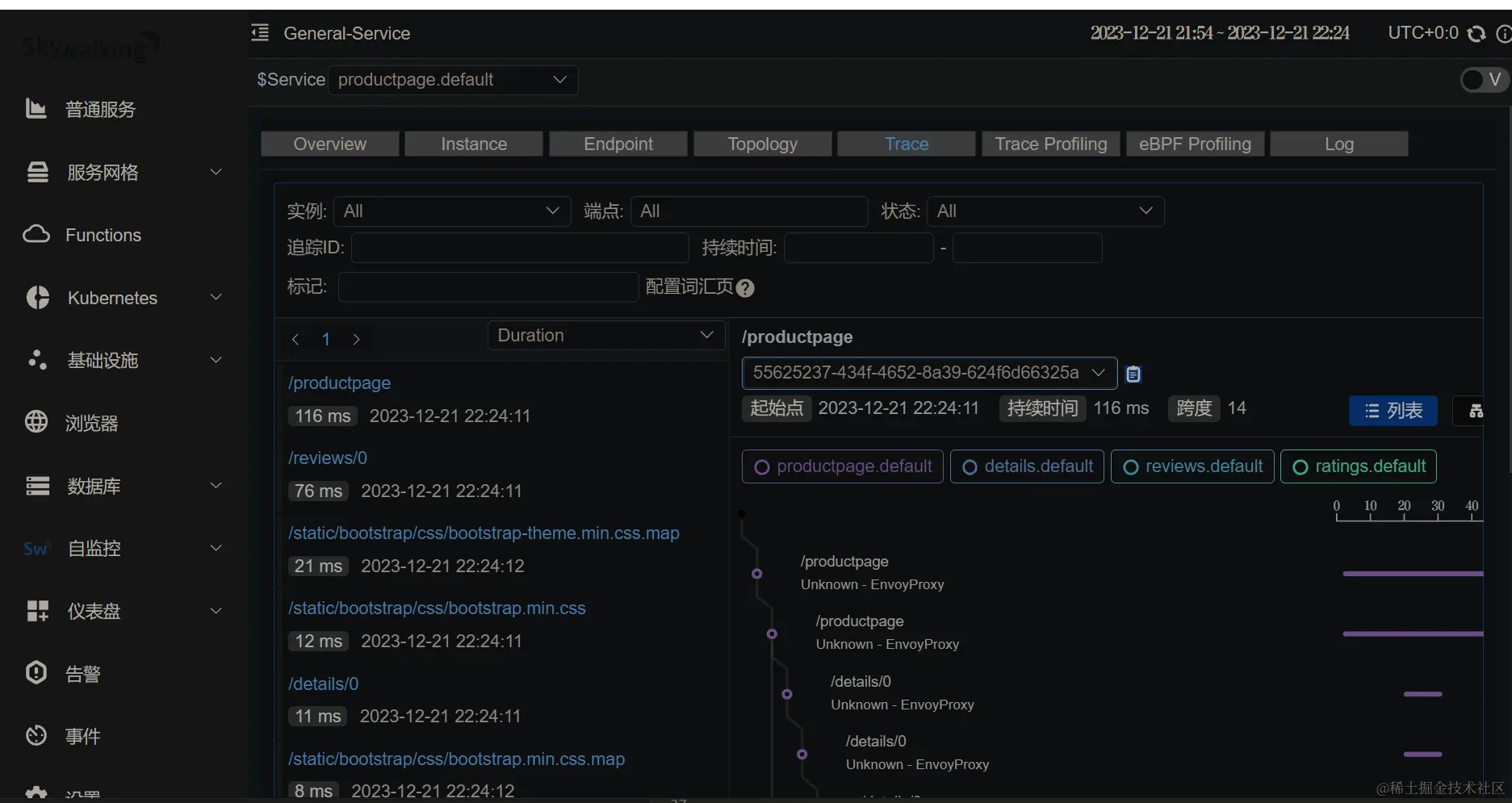
Task: Select the first /productpage span node circle
Action: point(756,574)
